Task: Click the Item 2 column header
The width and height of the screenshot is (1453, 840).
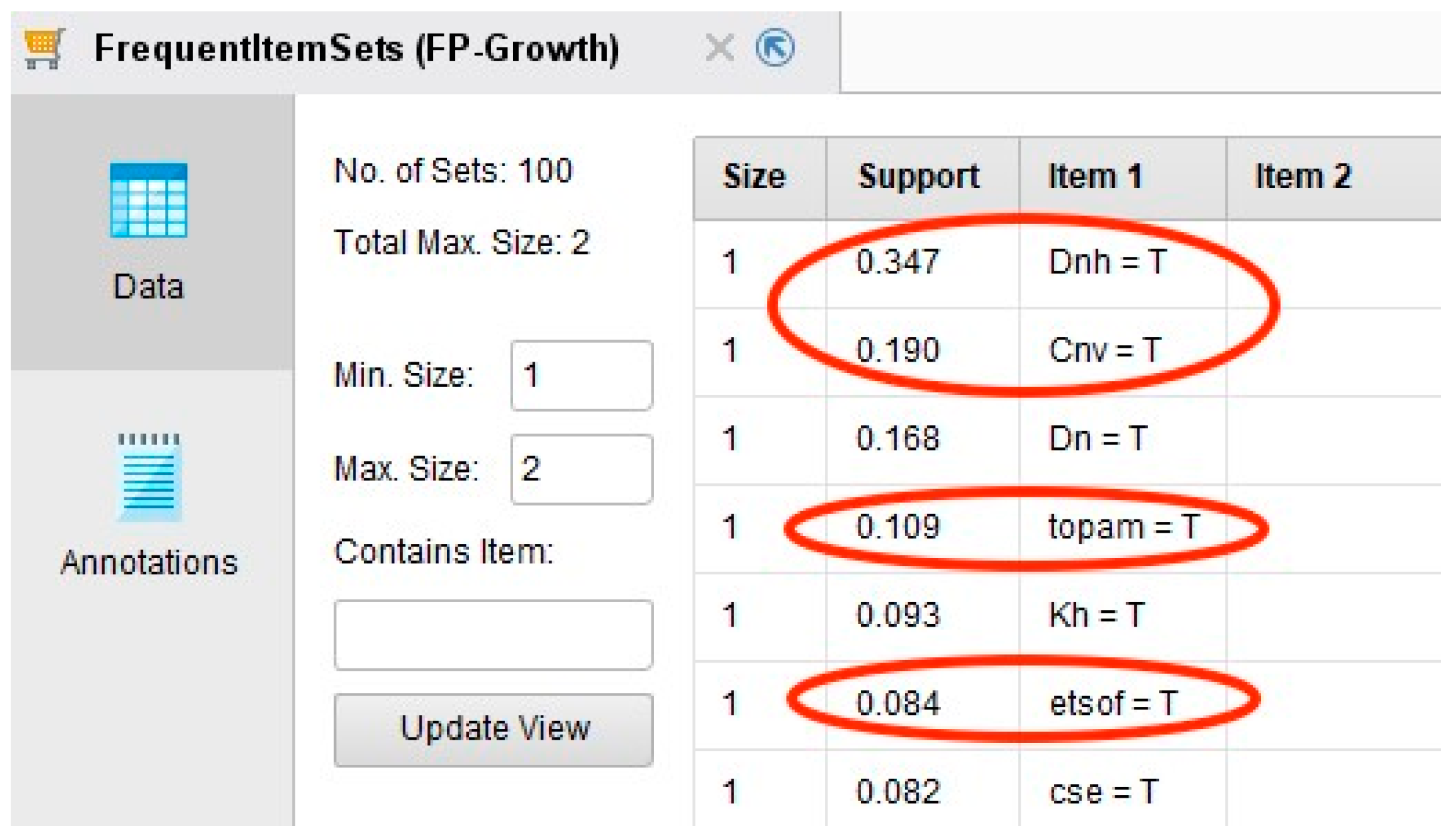Action: coord(1303,177)
